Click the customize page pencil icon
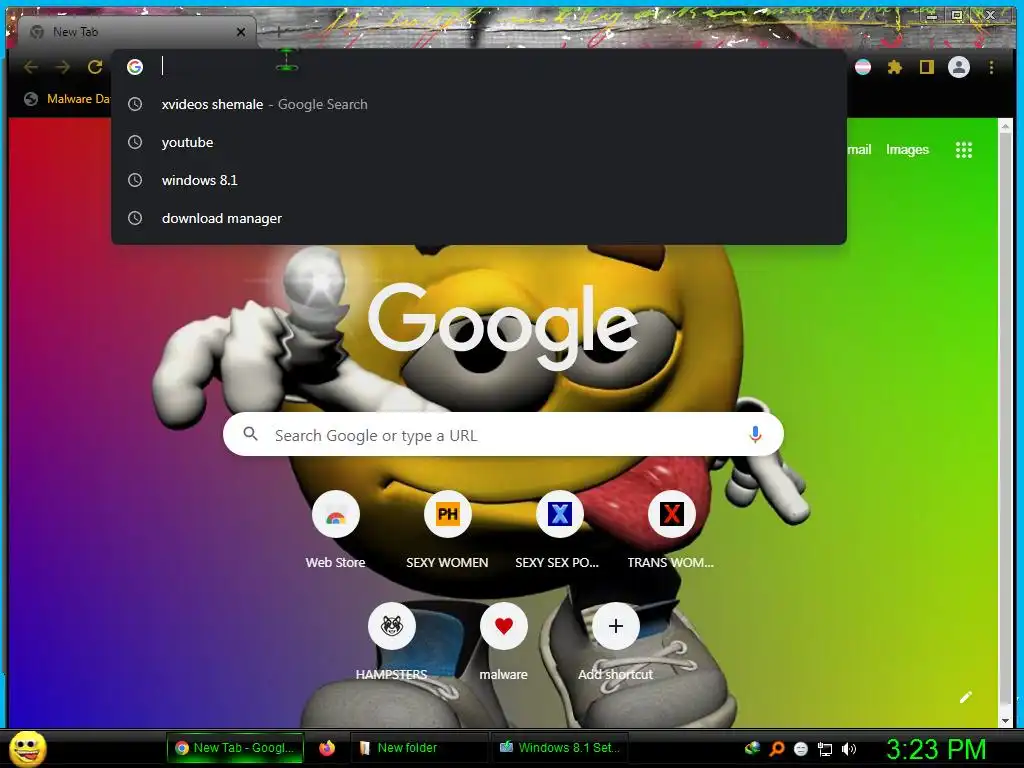 [966, 697]
